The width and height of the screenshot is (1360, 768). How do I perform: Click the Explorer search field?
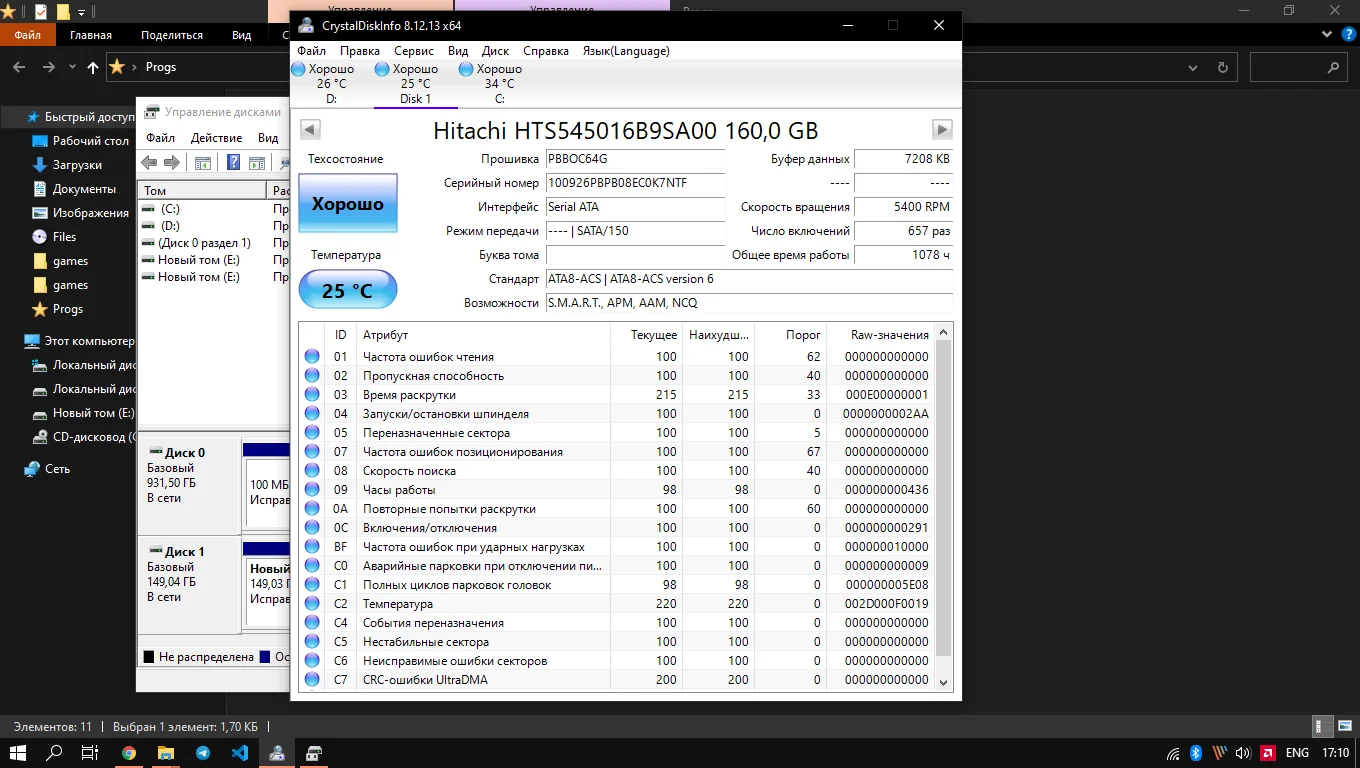[x=1288, y=68]
